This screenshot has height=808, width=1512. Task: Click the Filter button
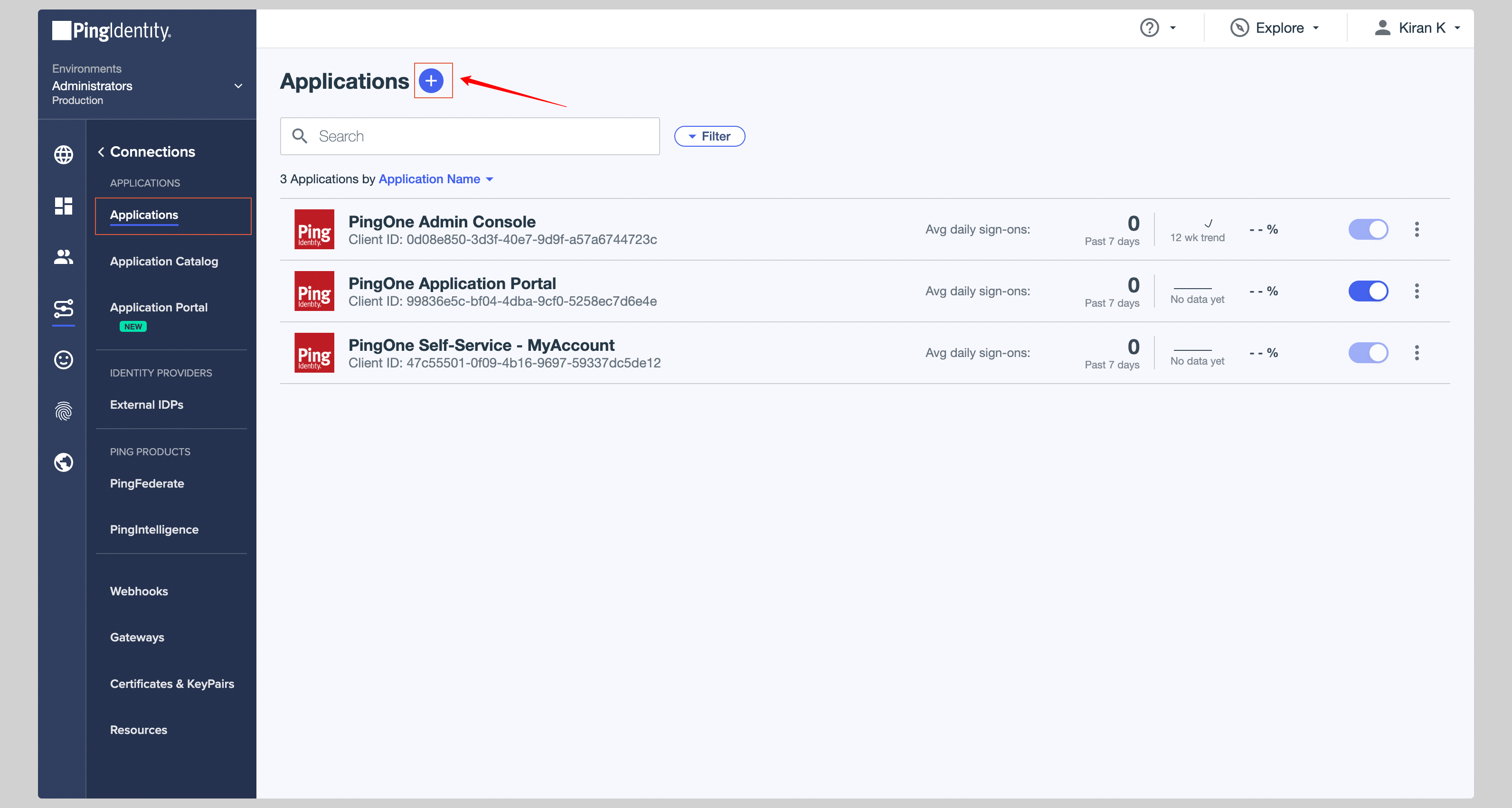[709, 136]
